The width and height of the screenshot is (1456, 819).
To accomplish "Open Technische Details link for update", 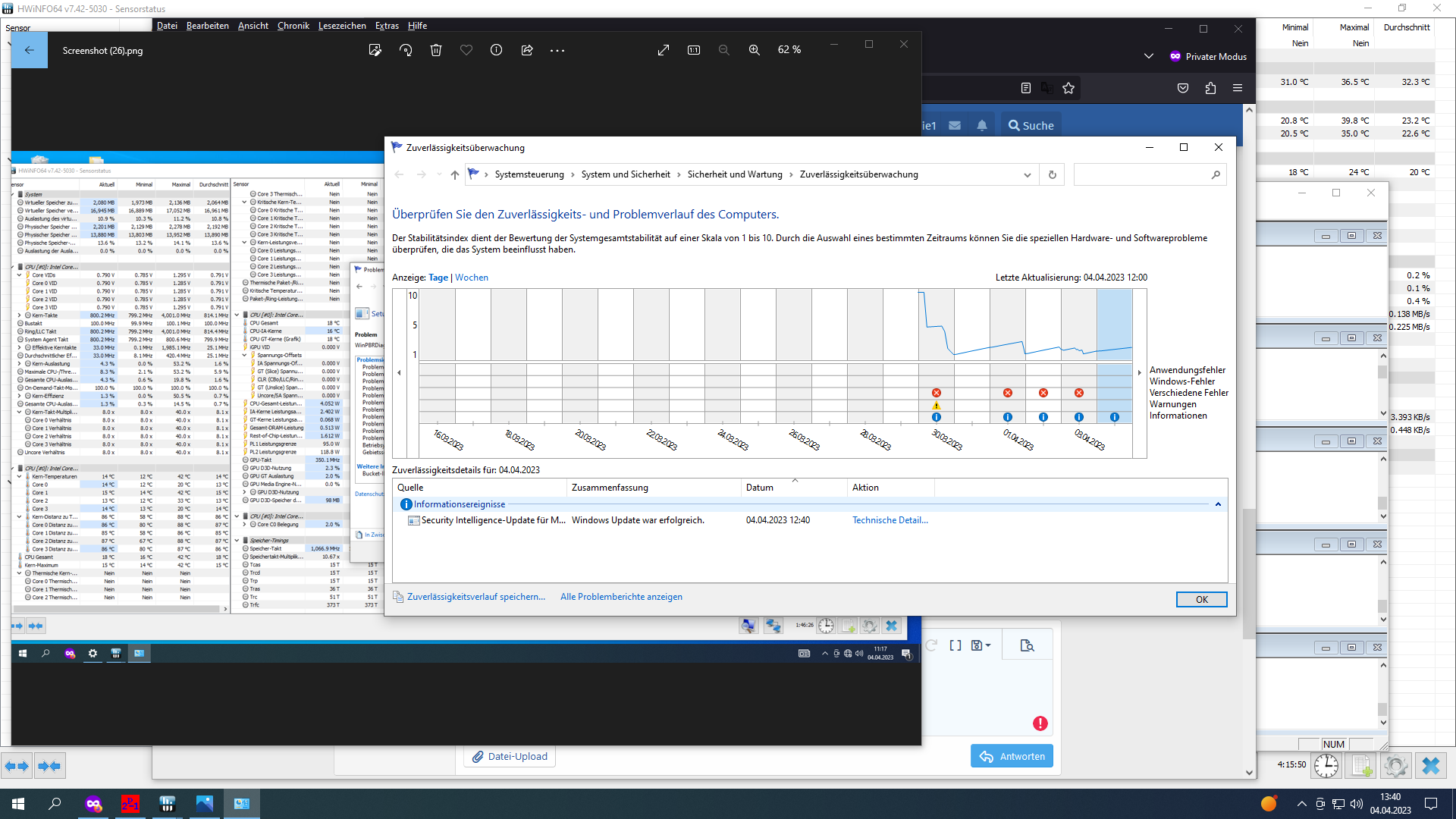I will pos(890,520).
